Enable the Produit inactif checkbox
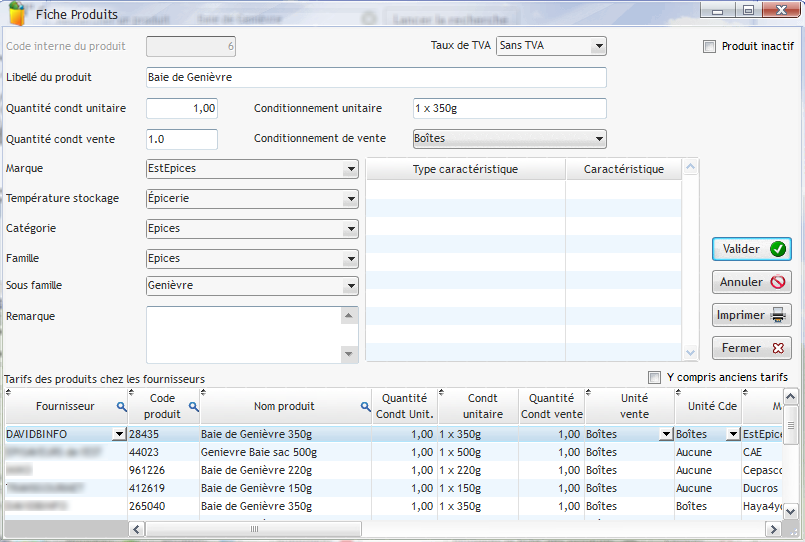 pos(710,46)
